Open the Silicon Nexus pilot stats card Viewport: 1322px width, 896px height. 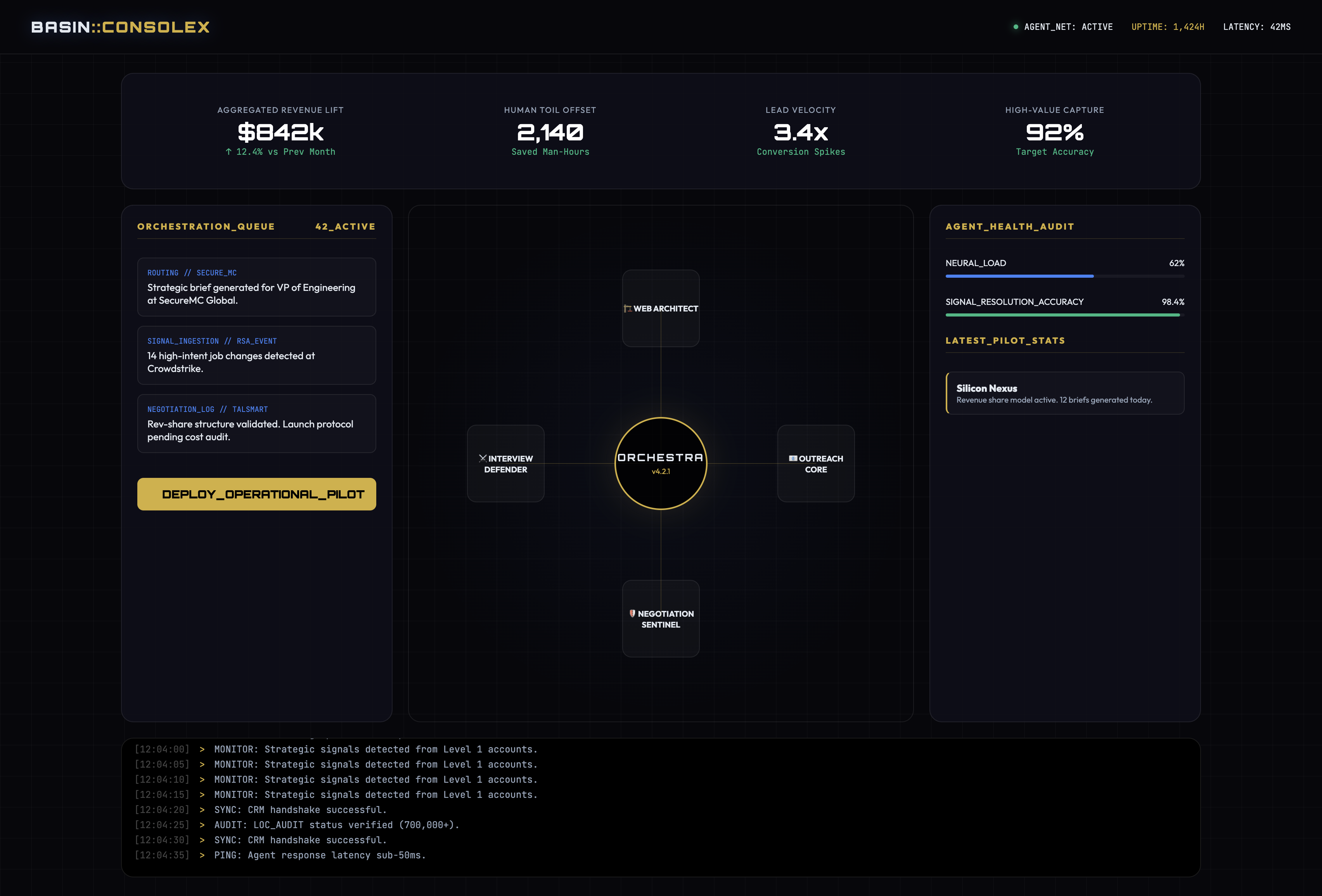1064,393
